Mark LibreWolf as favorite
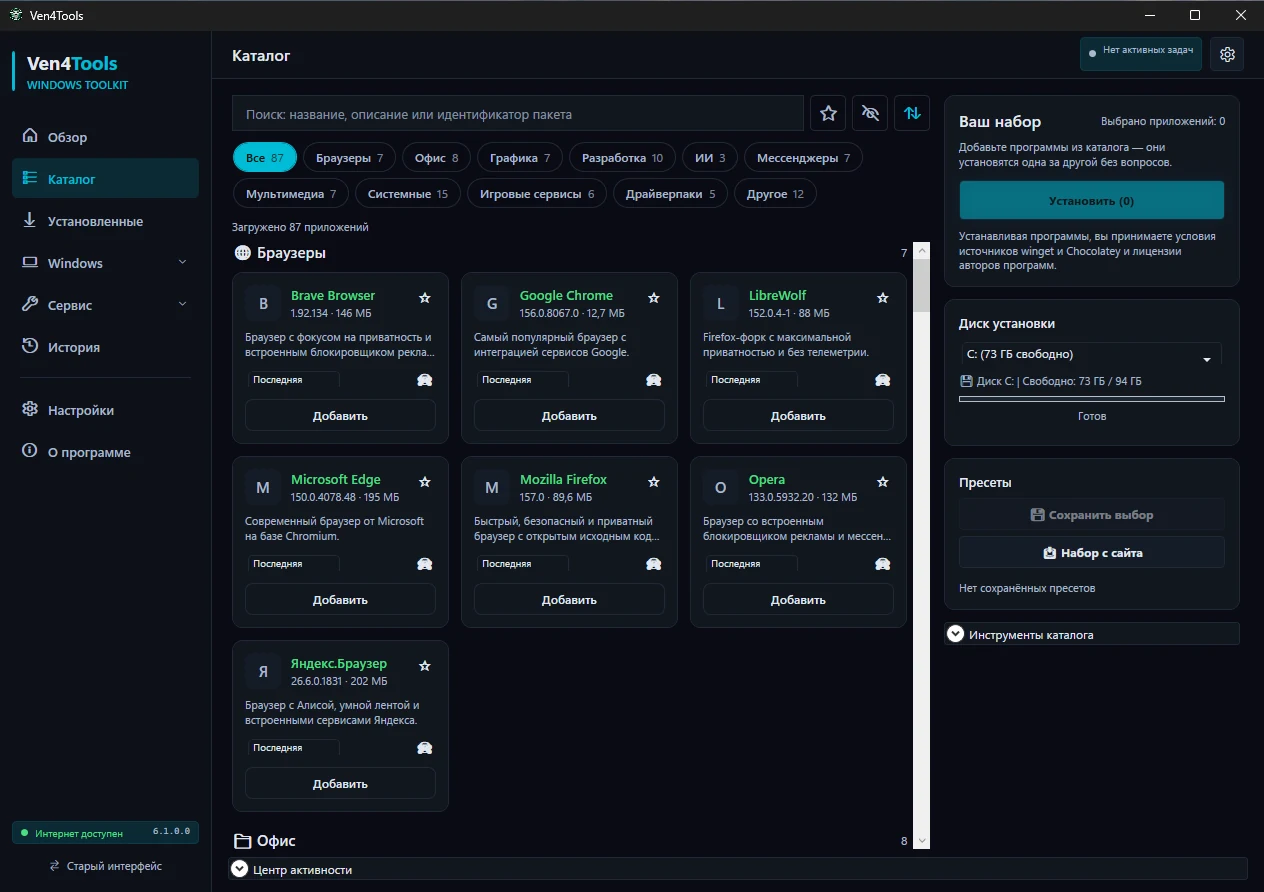This screenshot has height=892, width=1264. (x=883, y=298)
